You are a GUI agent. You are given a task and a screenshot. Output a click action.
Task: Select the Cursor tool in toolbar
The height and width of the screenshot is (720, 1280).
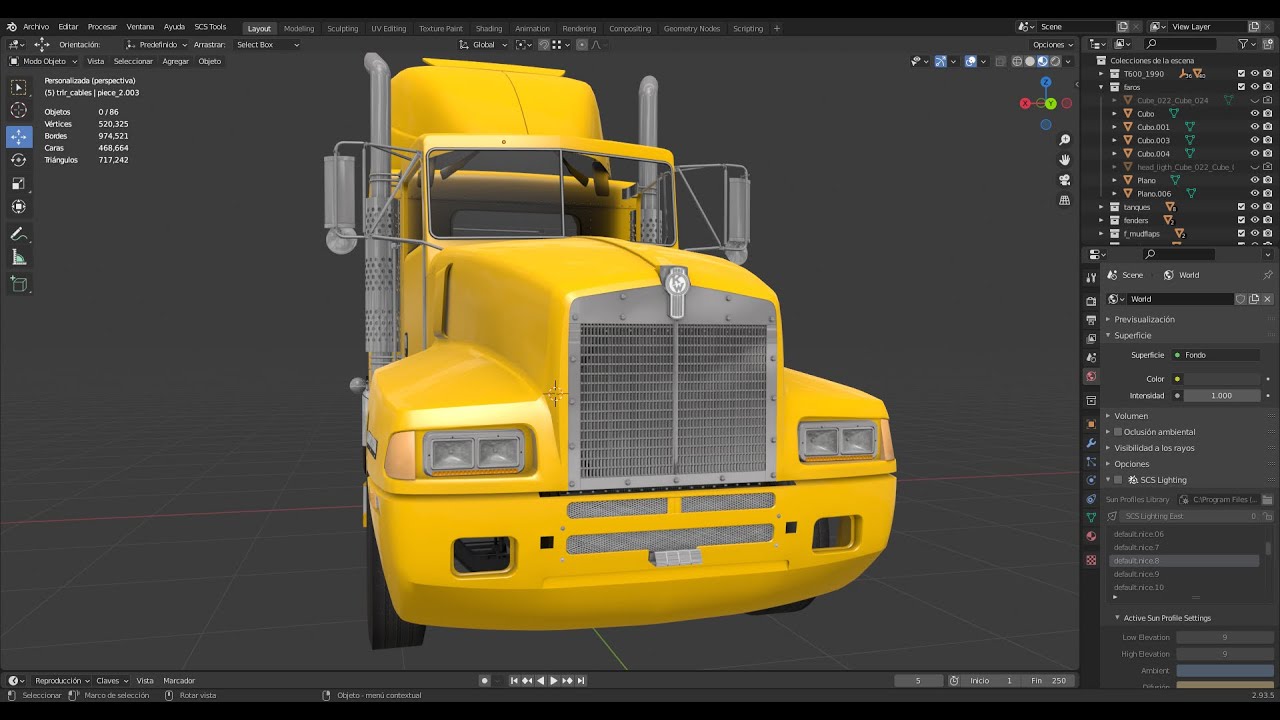click(18, 111)
